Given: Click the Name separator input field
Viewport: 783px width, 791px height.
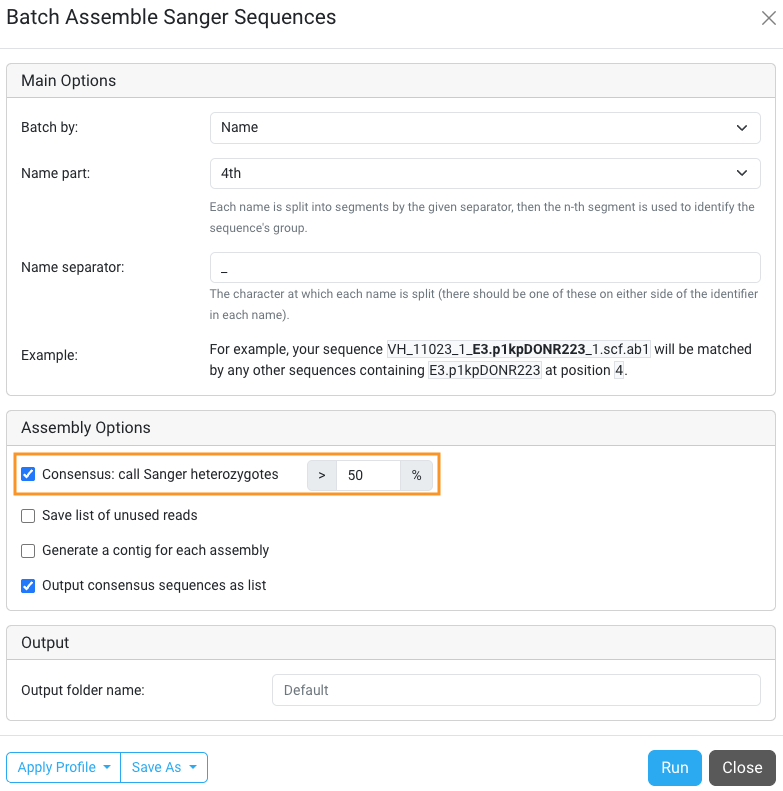Looking at the screenshot, I should point(485,268).
